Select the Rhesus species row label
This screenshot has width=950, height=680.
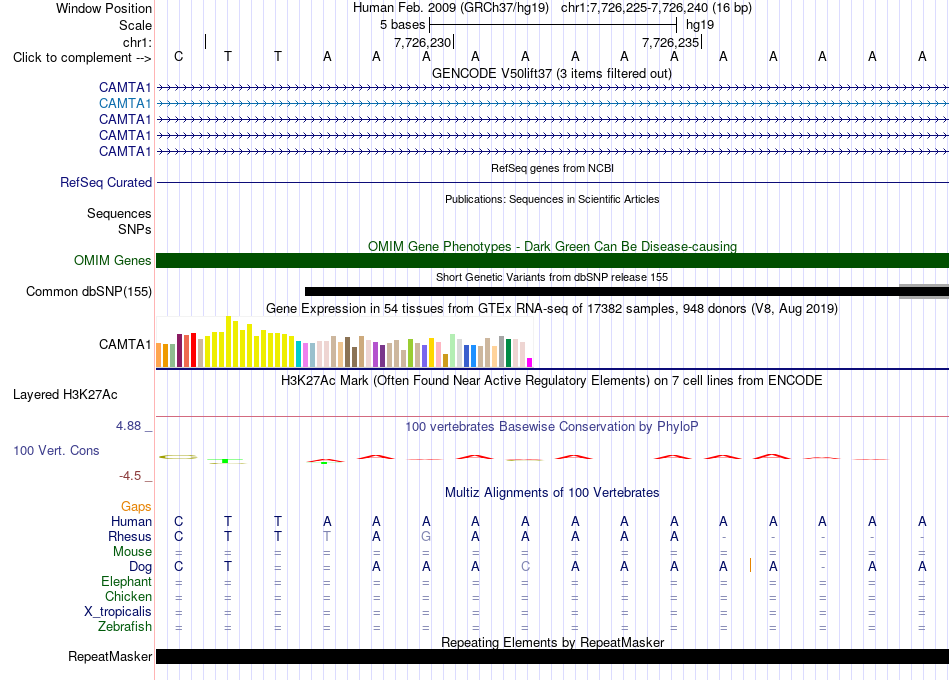[130, 536]
